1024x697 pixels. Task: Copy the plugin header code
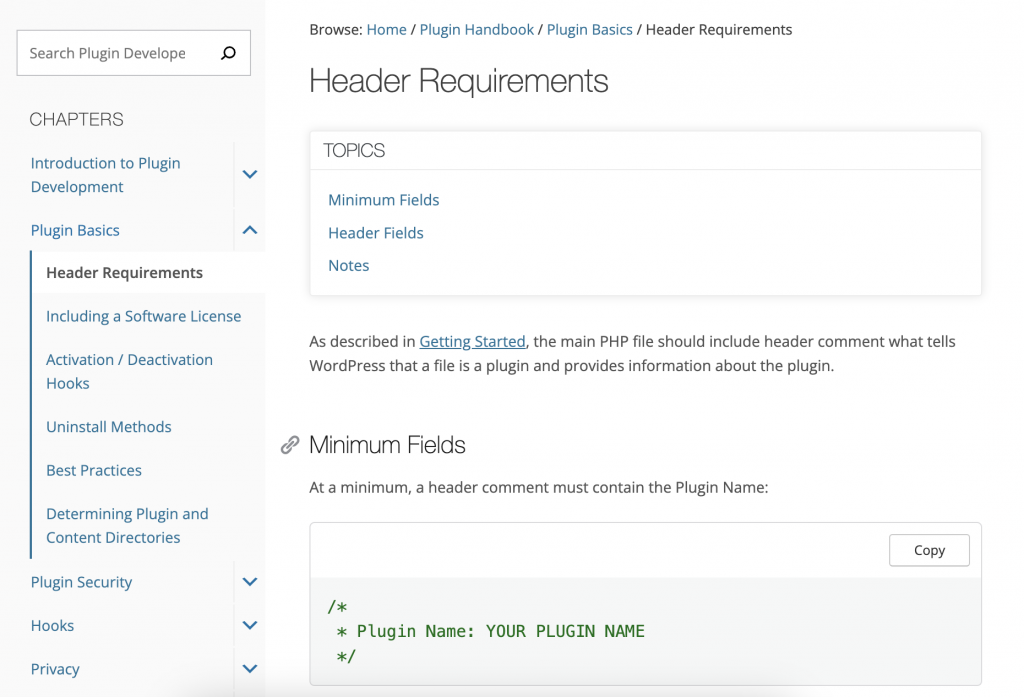[x=929, y=550]
